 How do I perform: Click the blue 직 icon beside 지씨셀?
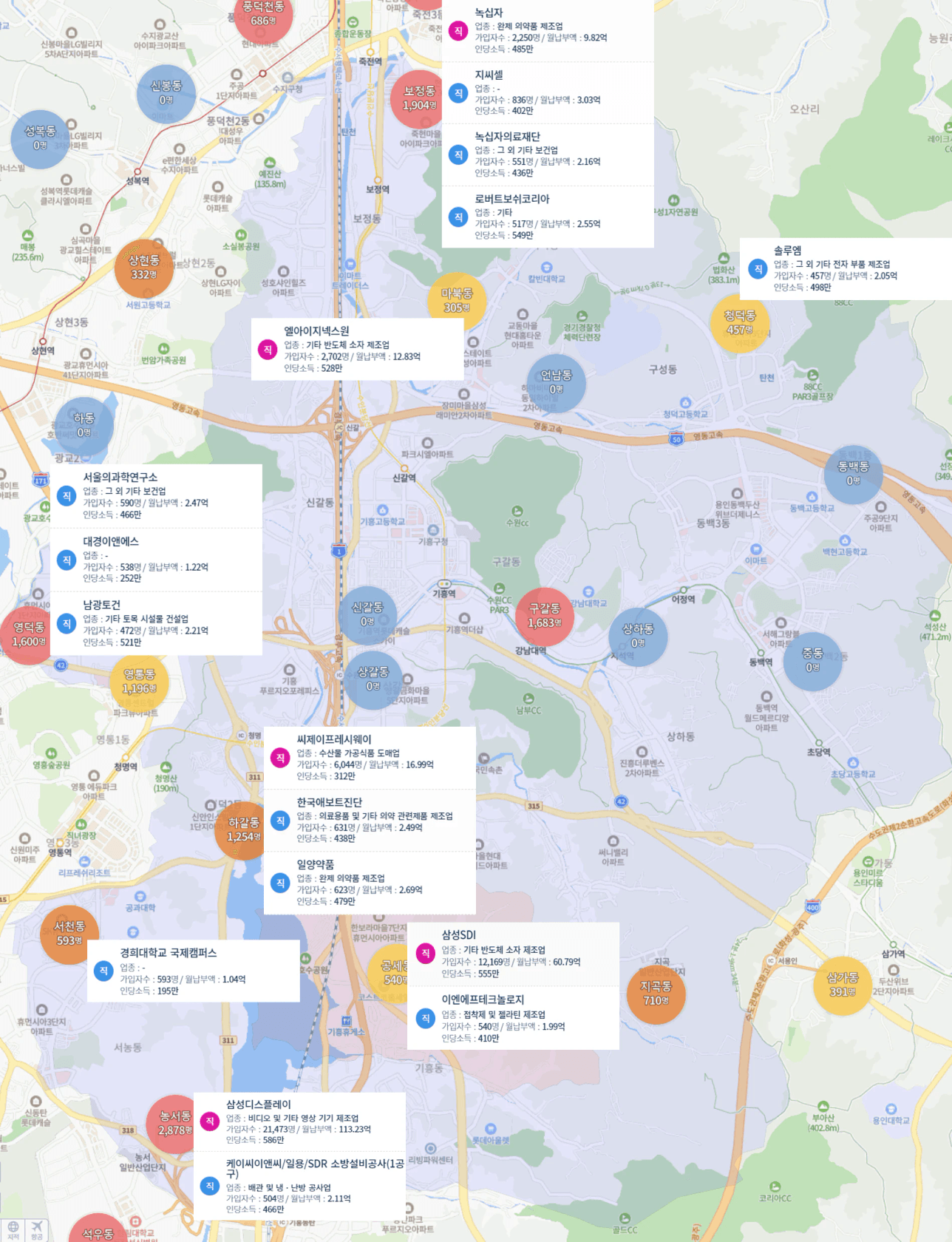(458, 93)
